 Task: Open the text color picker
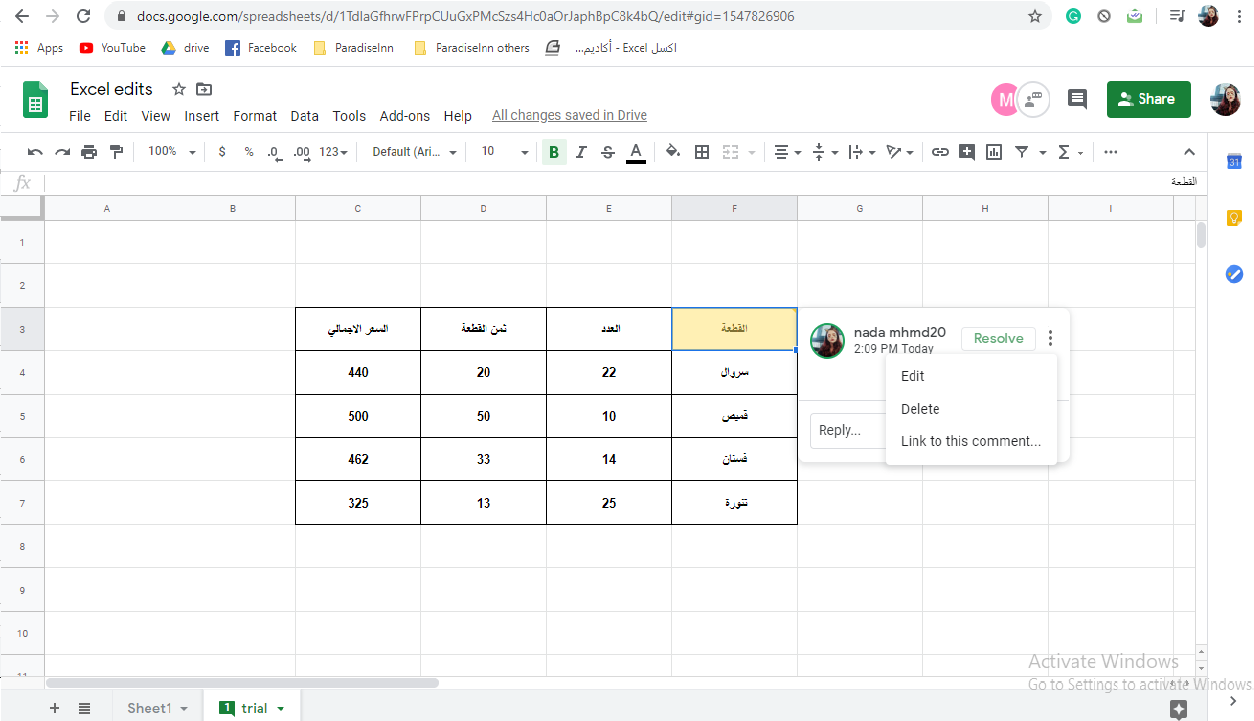tap(635, 151)
